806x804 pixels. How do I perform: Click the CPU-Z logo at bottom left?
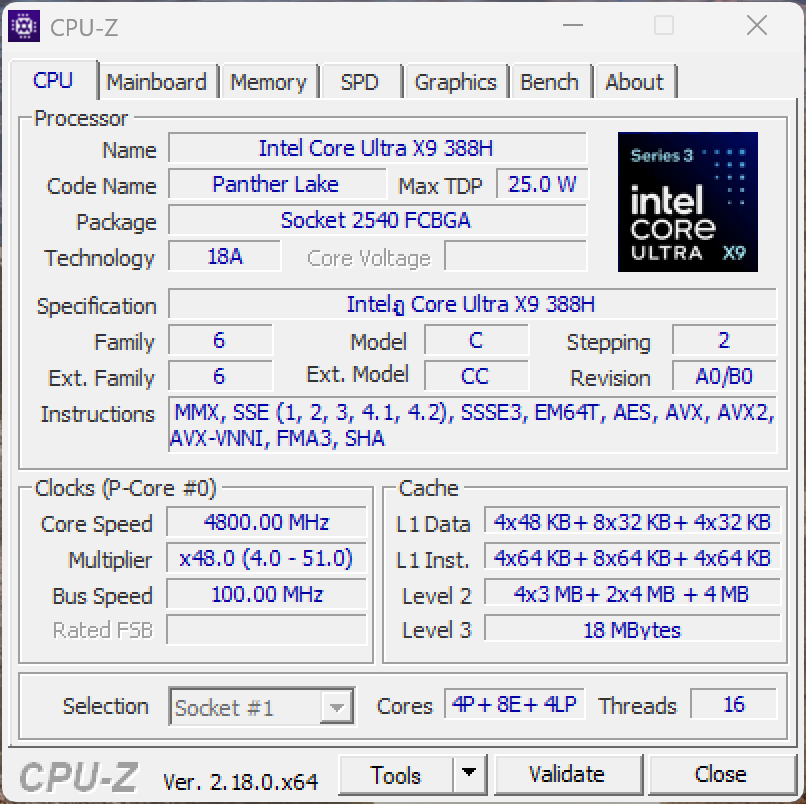pyautogui.click(x=78, y=777)
